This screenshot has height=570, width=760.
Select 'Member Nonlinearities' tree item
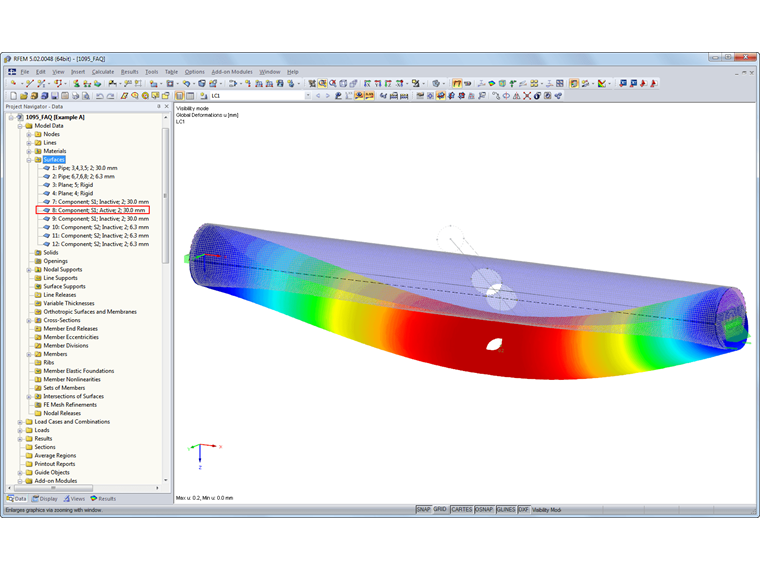(x=72, y=380)
